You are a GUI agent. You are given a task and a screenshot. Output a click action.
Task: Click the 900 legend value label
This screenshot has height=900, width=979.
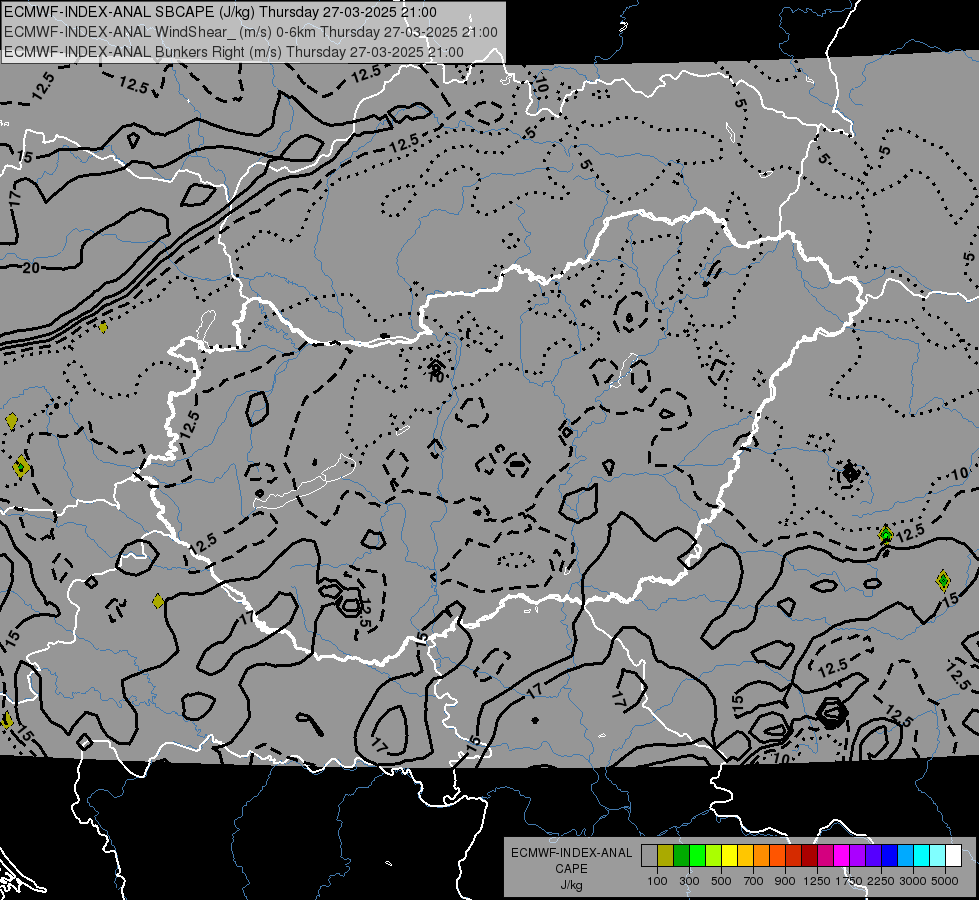[785, 881]
